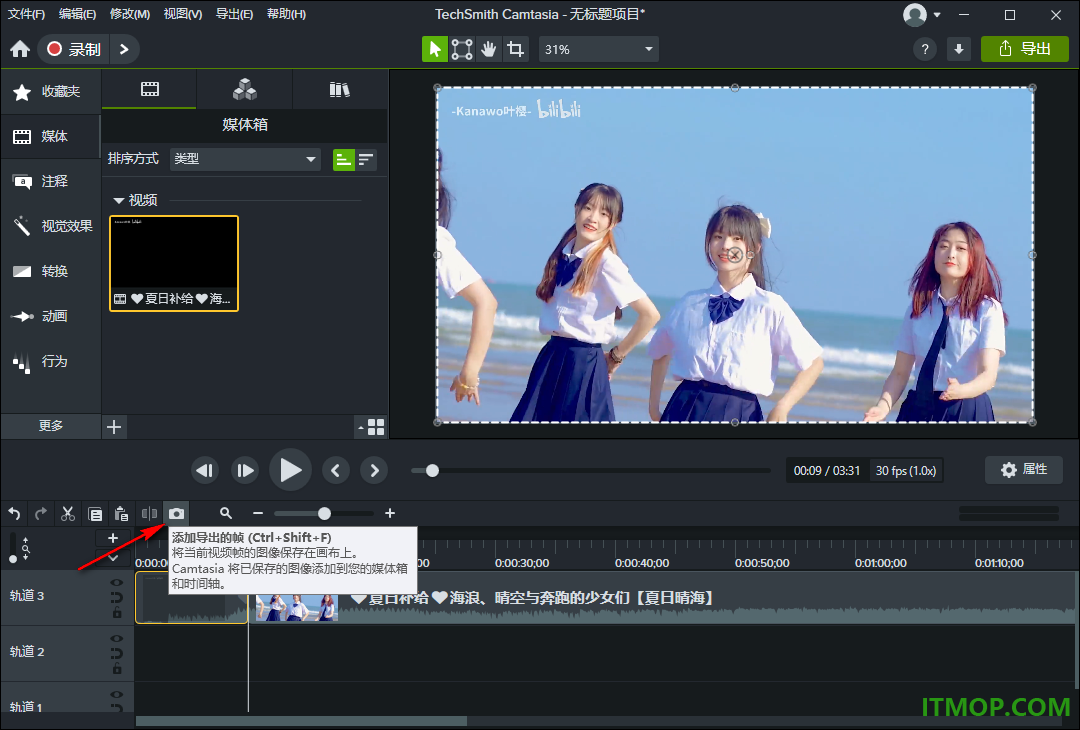This screenshot has width=1080, height=730.
Task: Copy selection with the copy icon
Action: click(95, 514)
